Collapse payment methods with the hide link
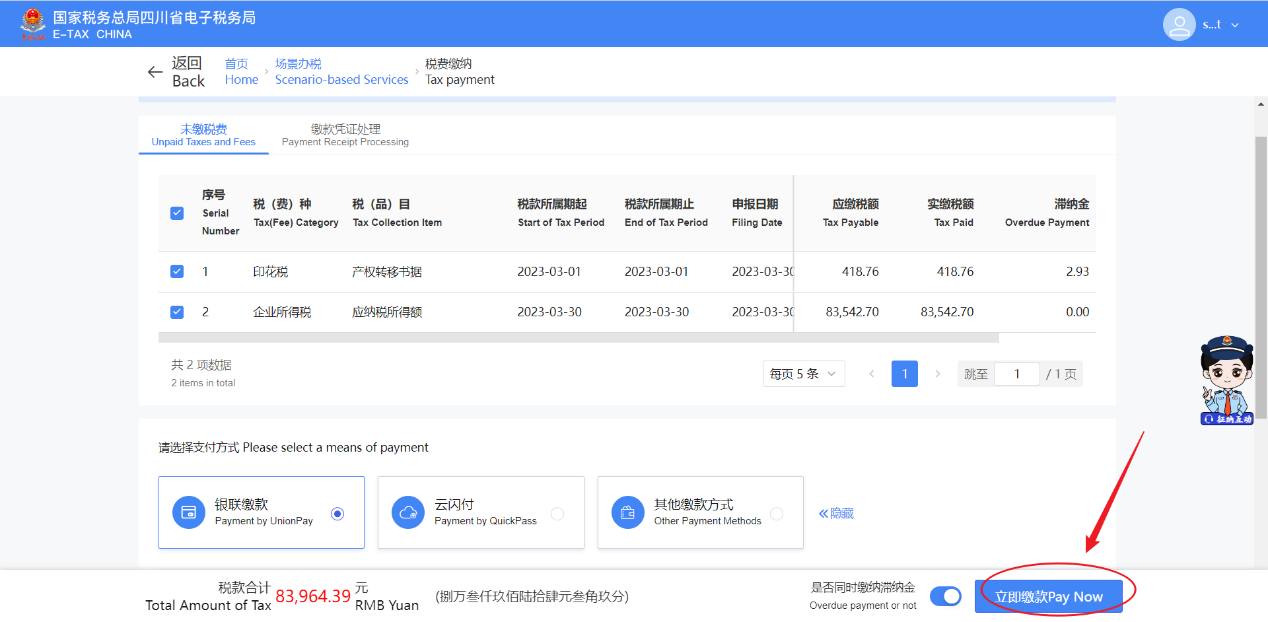Screen dimensions: 1268x622 pos(836,513)
